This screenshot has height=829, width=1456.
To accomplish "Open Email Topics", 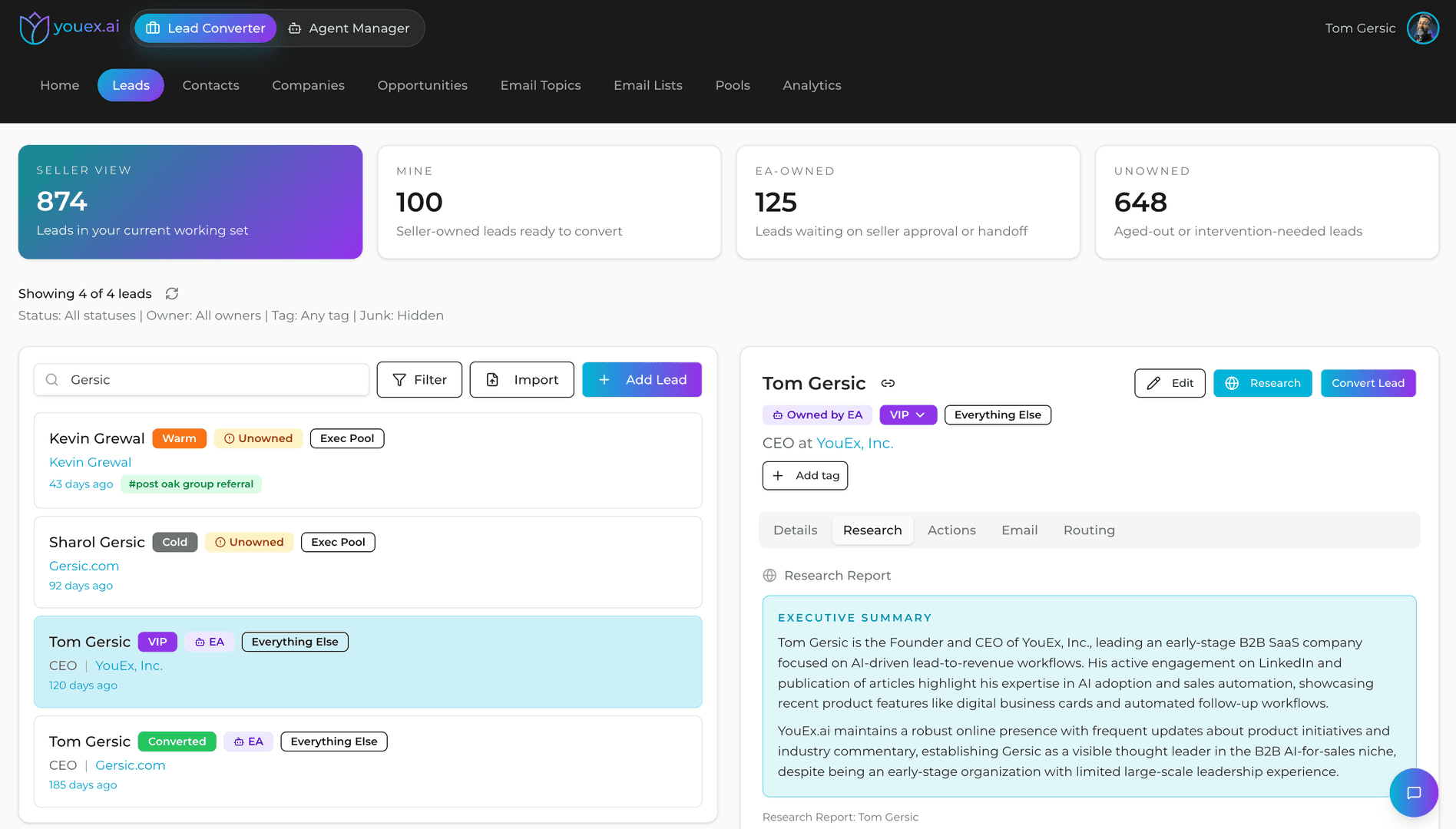I will [x=541, y=85].
